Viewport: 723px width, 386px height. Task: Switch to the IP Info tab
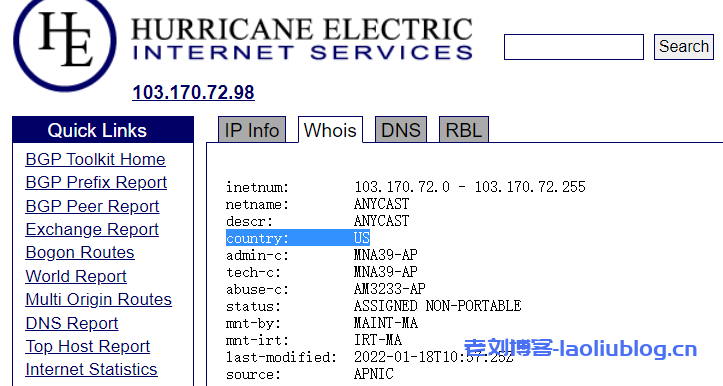click(252, 130)
